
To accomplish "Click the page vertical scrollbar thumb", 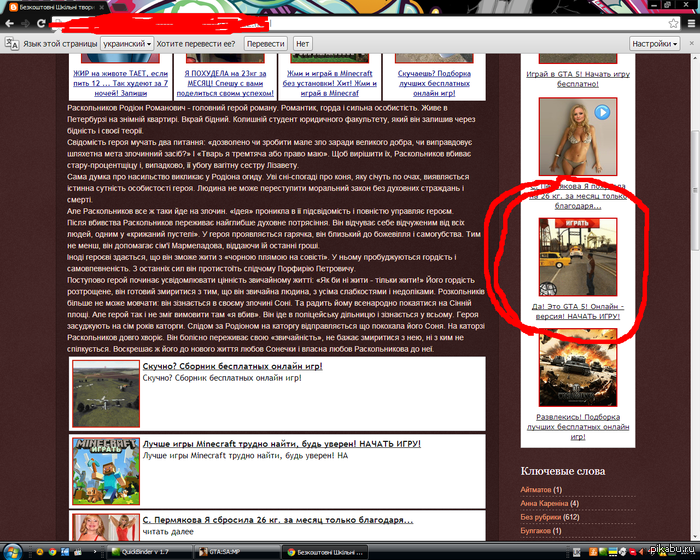I will click(695, 190).
